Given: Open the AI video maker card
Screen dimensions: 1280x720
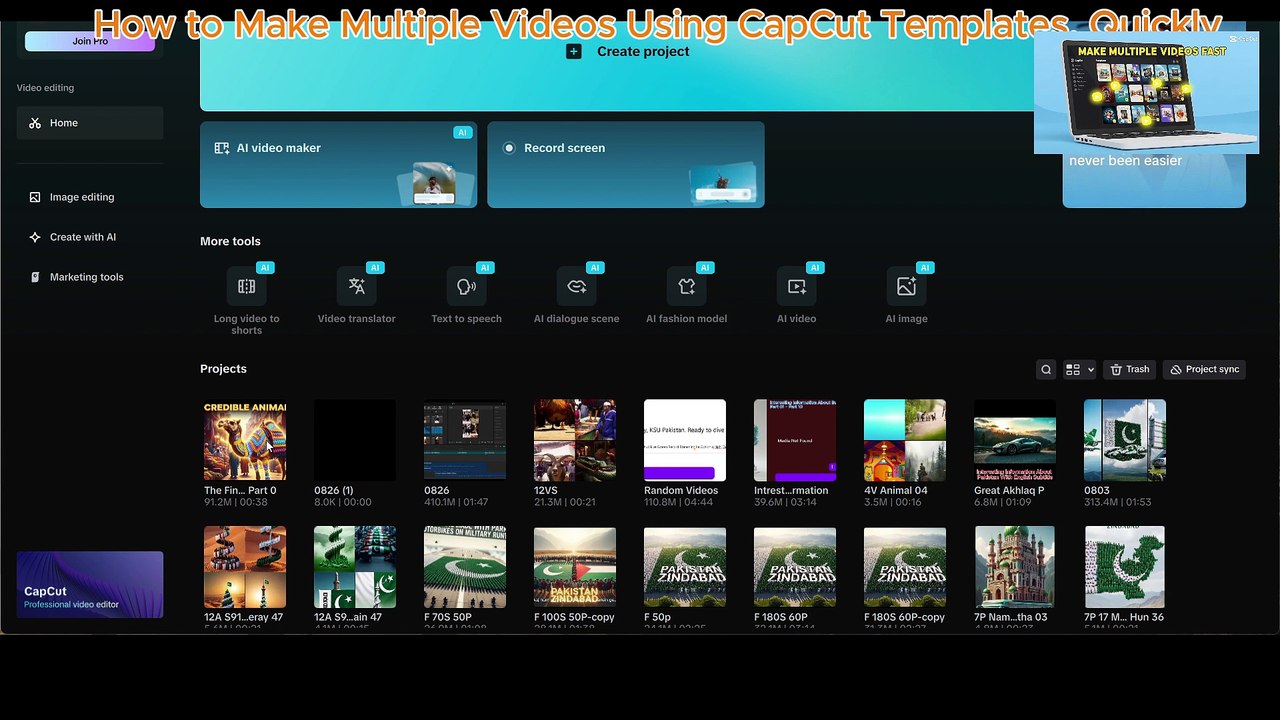Looking at the screenshot, I should (x=338, y=165).
